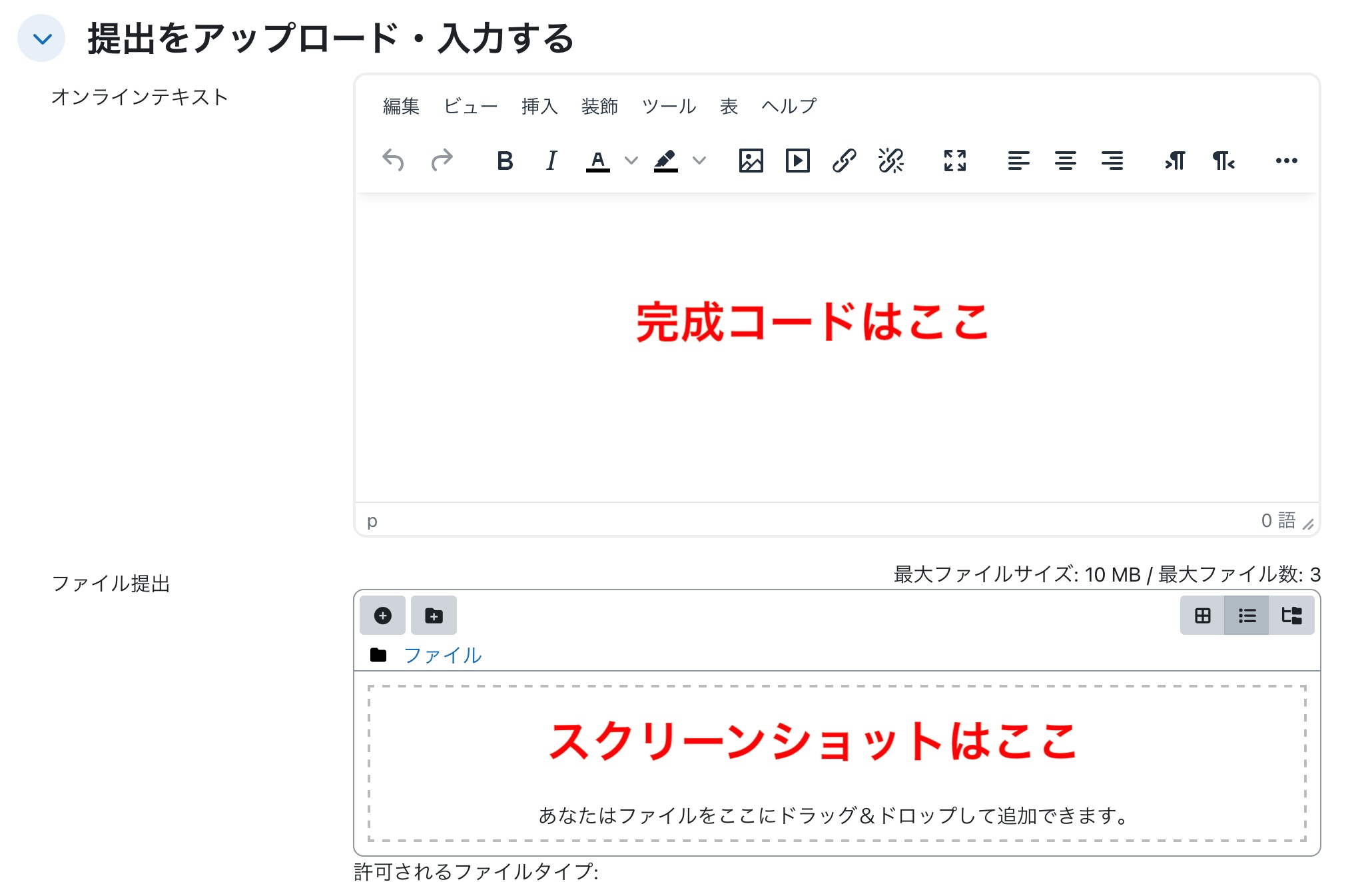
Task: Toggle center text alignment
Action: point(1065,161)
